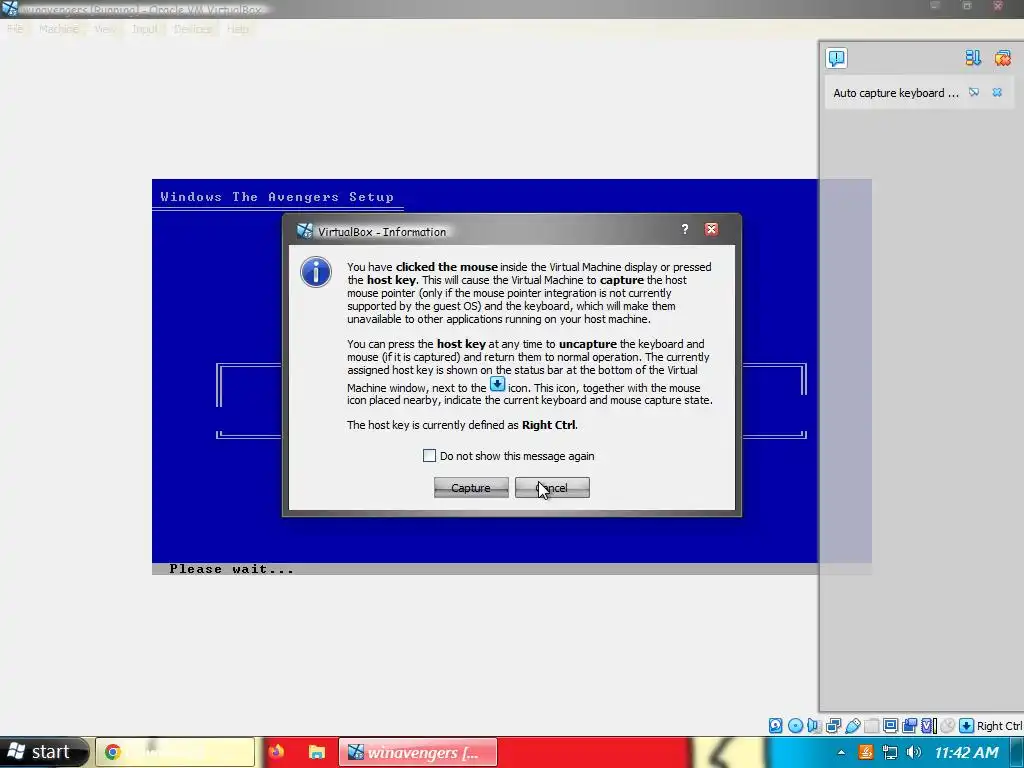Close the VirtualBox Information dialog with red X
This screenshot has width=1024, height=768.
pos(711,229)
